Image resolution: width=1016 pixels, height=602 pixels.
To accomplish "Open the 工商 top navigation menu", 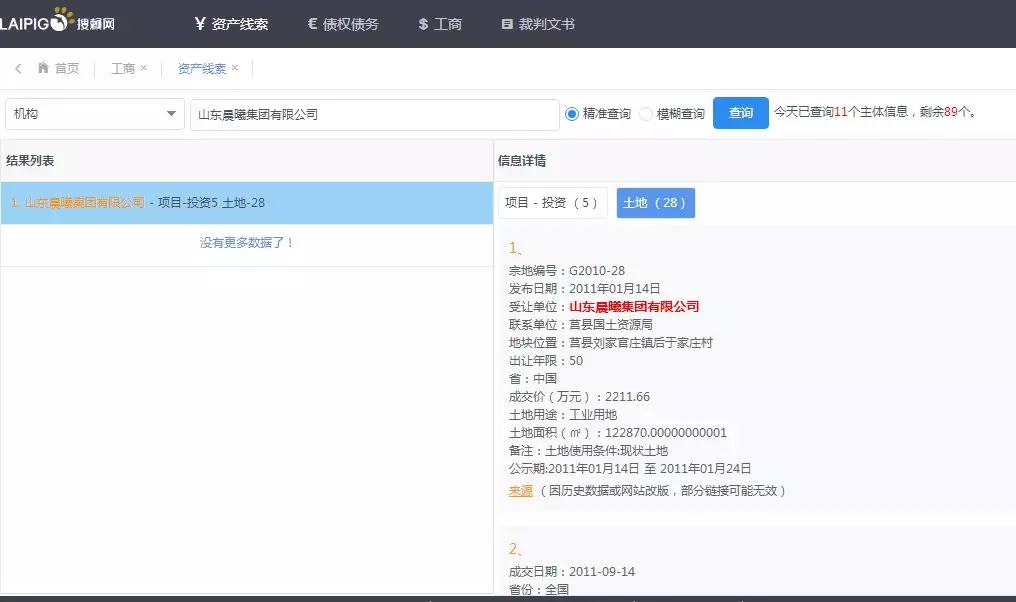I will [440, 24].
